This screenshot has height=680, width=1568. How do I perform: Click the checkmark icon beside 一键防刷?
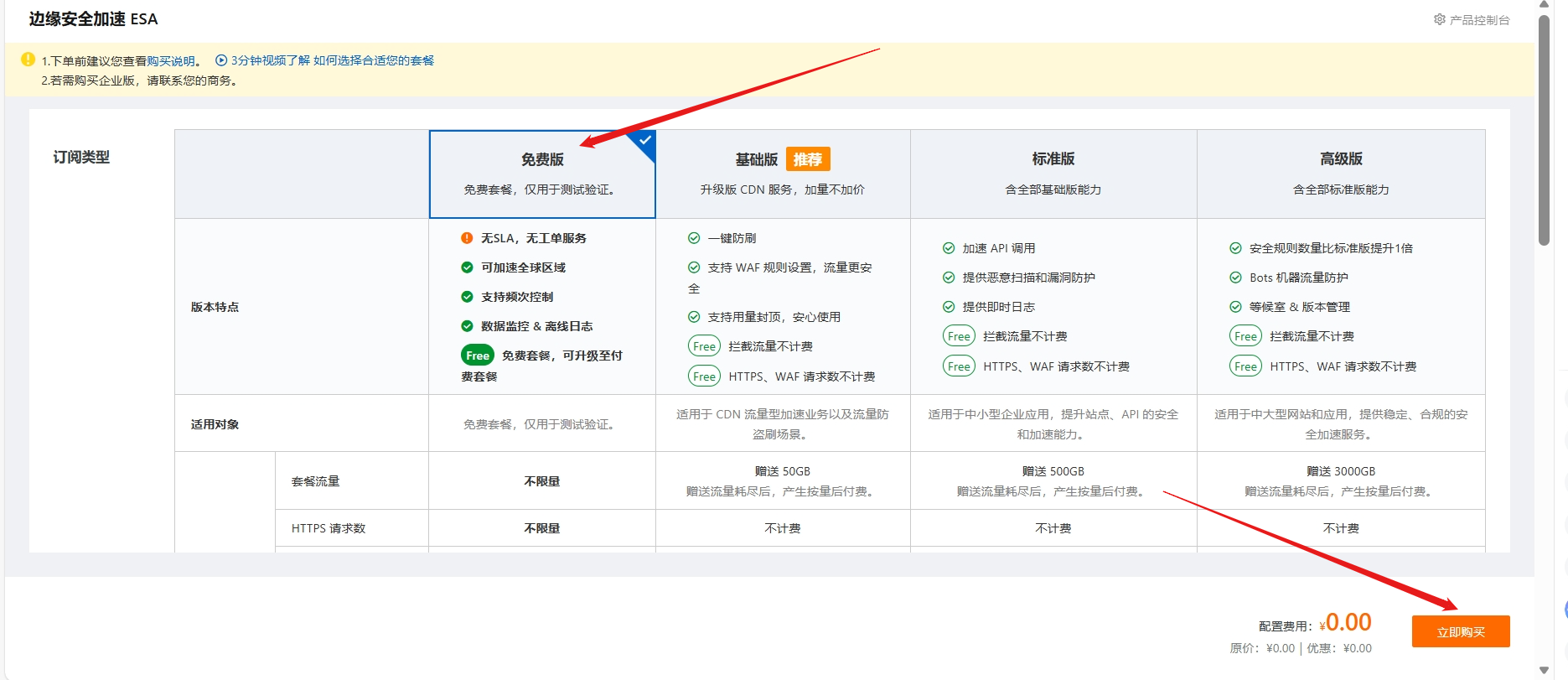[694, 238]
